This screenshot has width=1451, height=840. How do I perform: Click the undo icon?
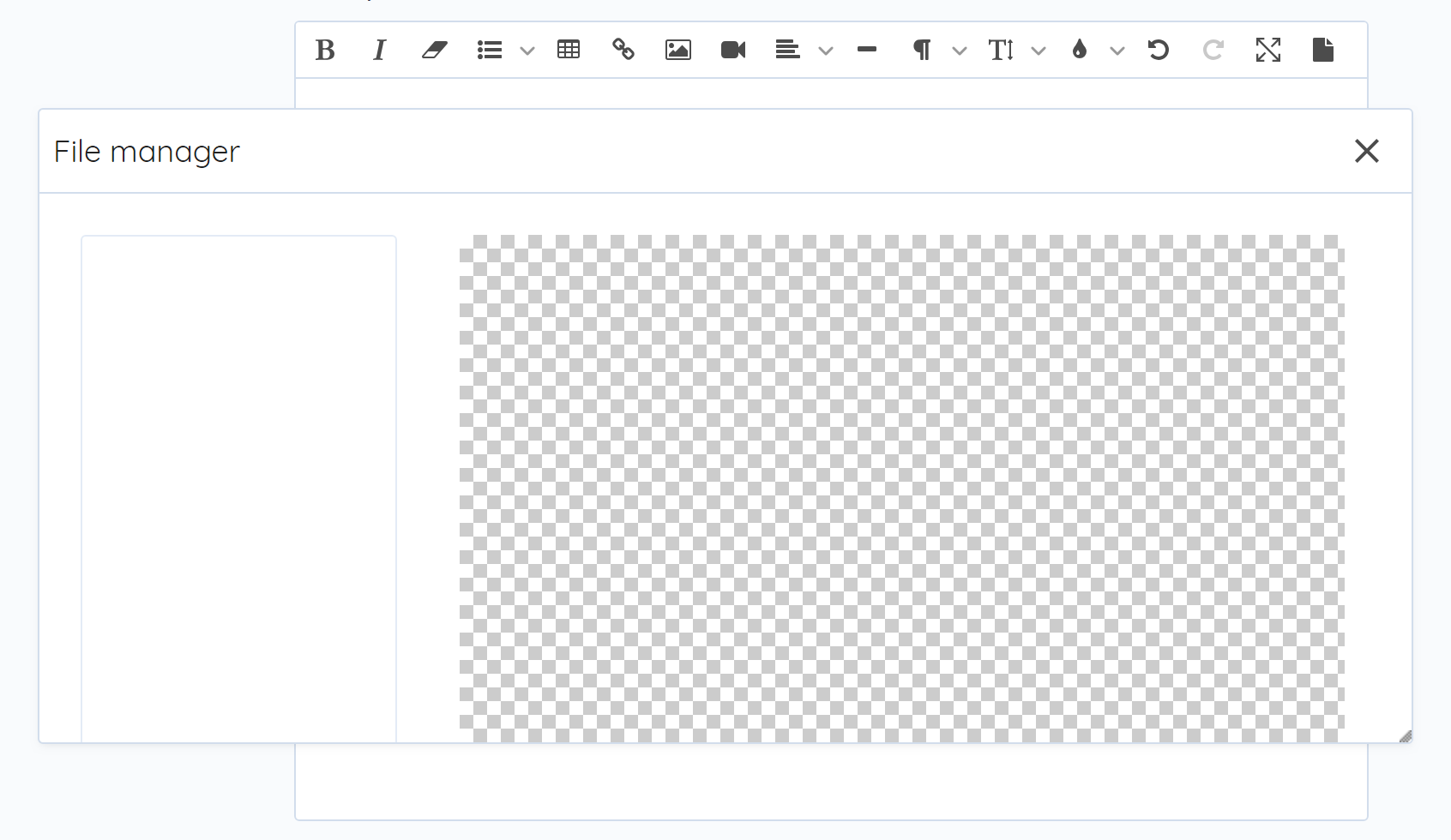[1159, 50]
